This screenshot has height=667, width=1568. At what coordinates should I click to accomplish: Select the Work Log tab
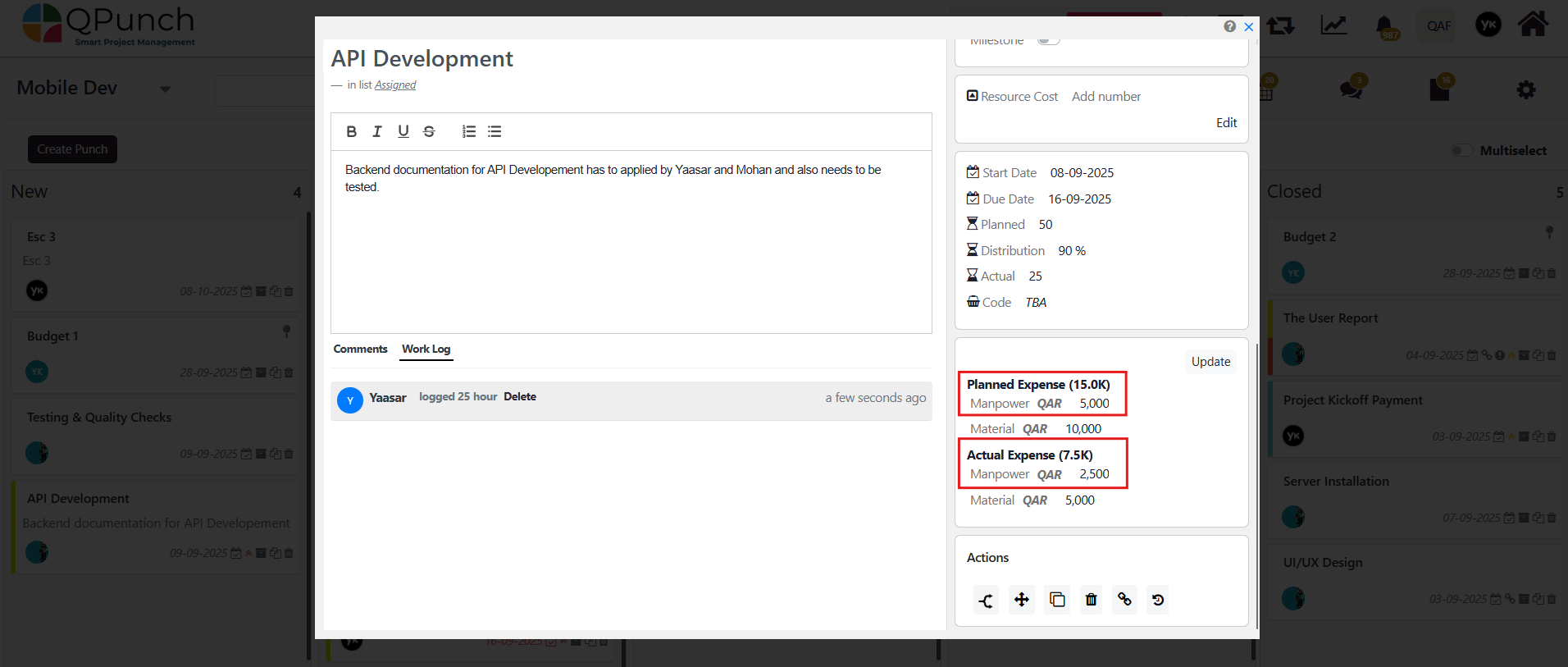426,349
